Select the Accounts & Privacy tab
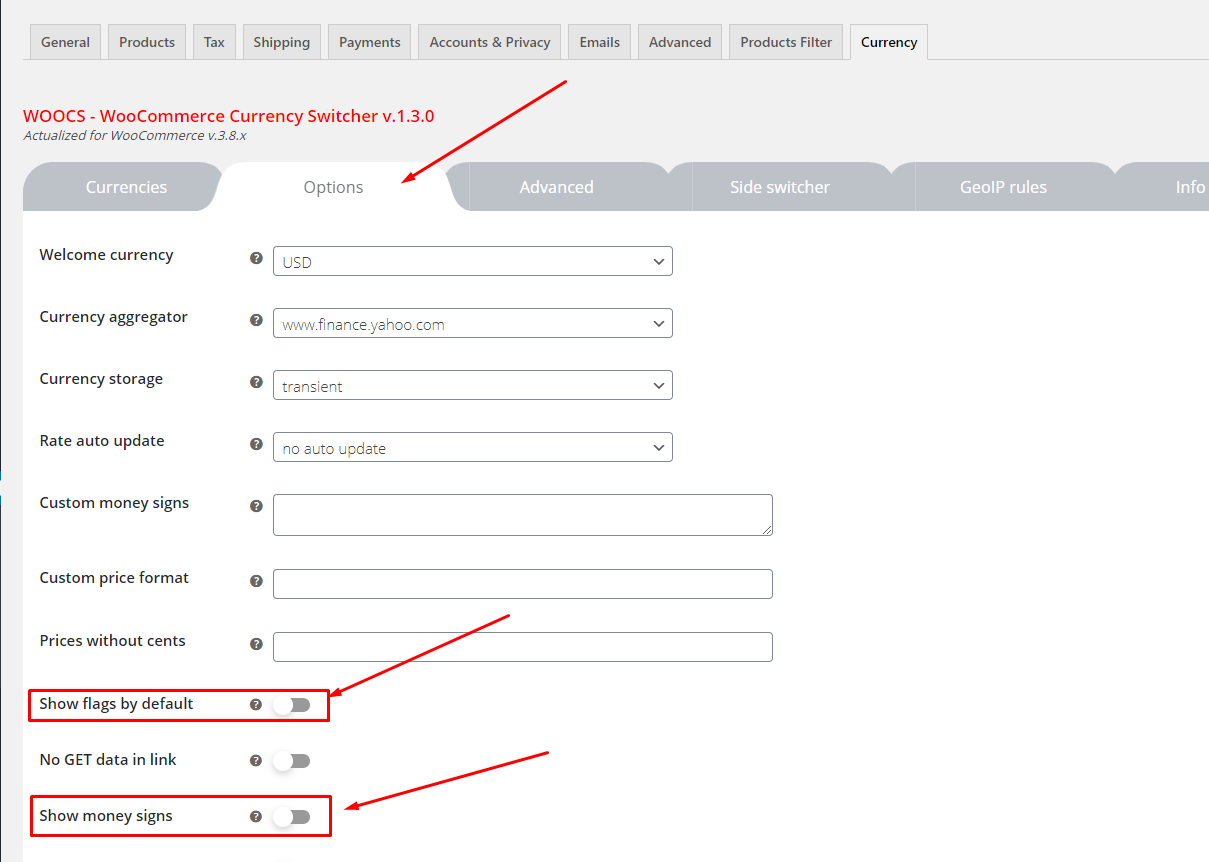 (490, 42)
